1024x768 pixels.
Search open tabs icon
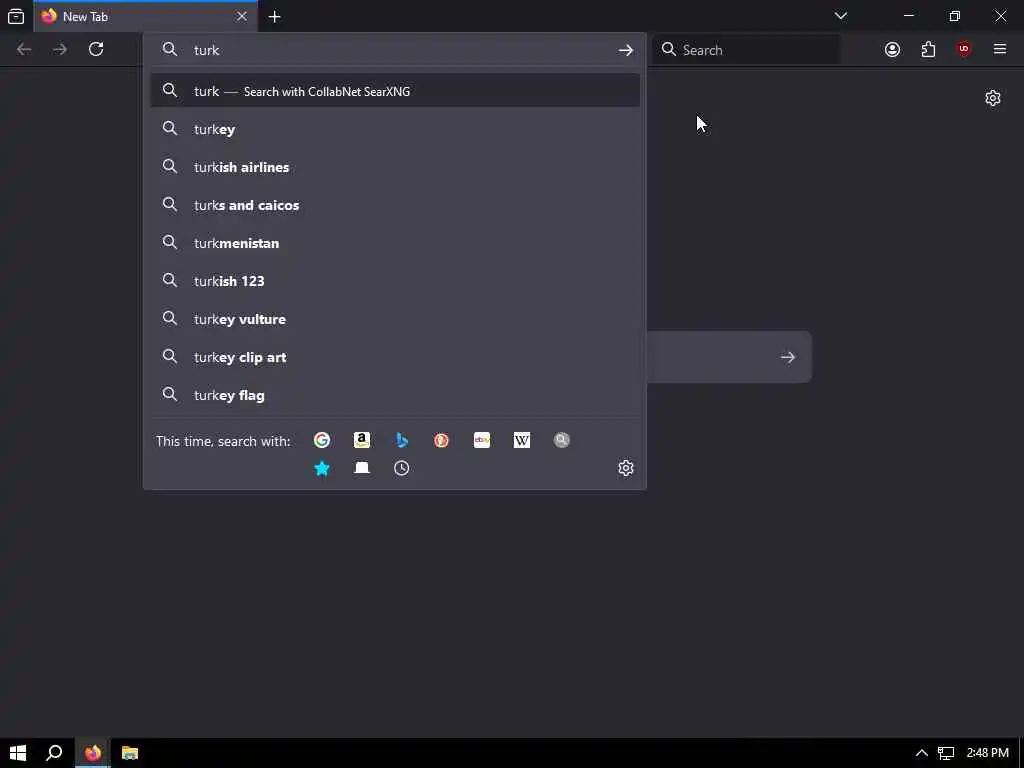click(362, 468)
